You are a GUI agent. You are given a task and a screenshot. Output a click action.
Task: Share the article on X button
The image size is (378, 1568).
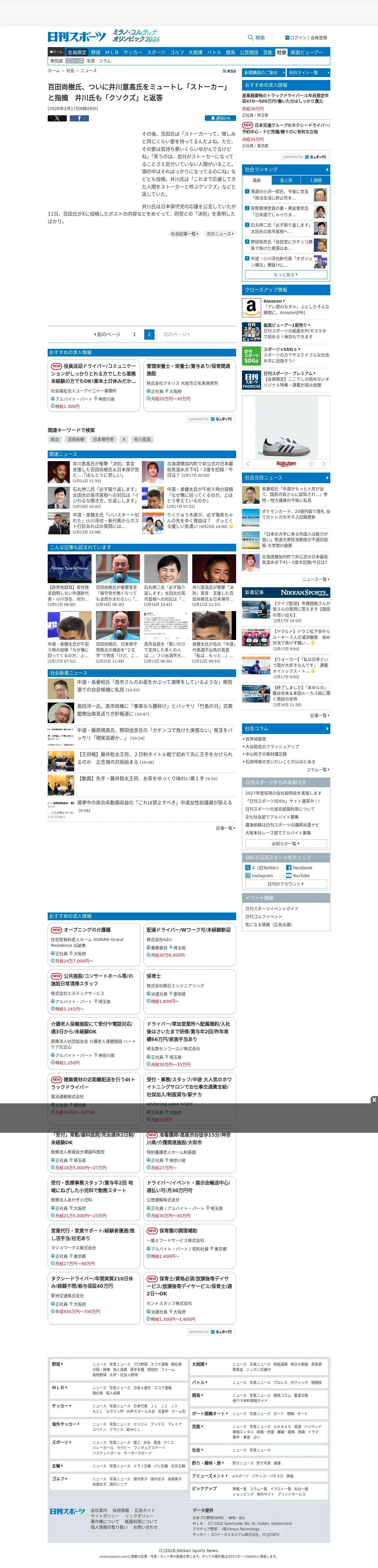[x=57, y=118]
